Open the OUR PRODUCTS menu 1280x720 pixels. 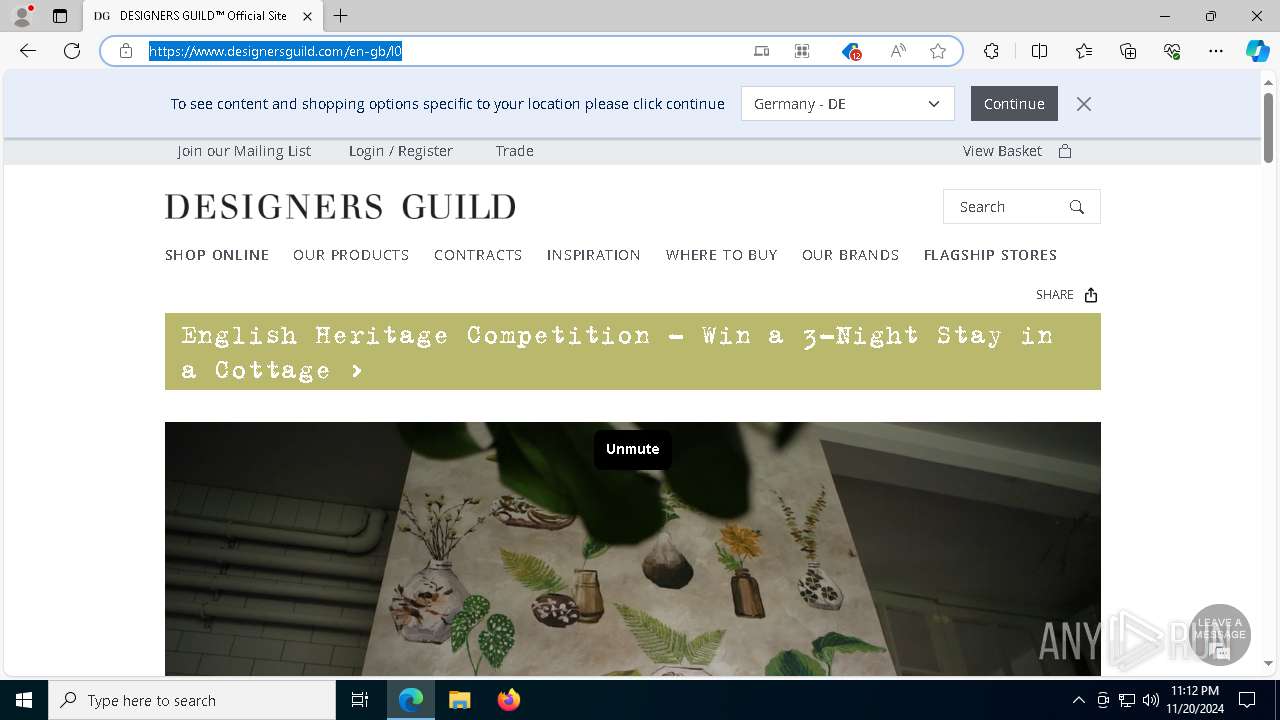coord(351,255)
